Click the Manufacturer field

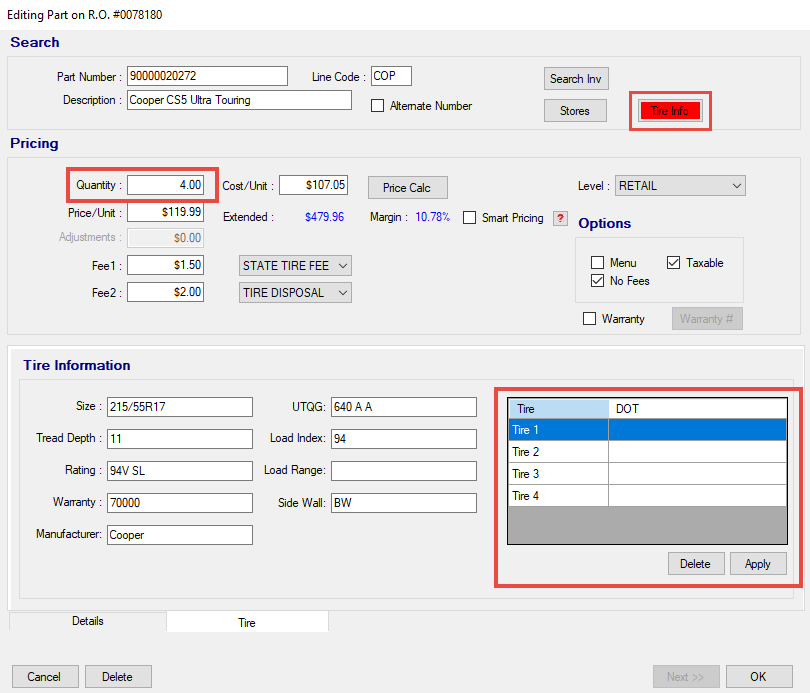click(x=180, y=535)
